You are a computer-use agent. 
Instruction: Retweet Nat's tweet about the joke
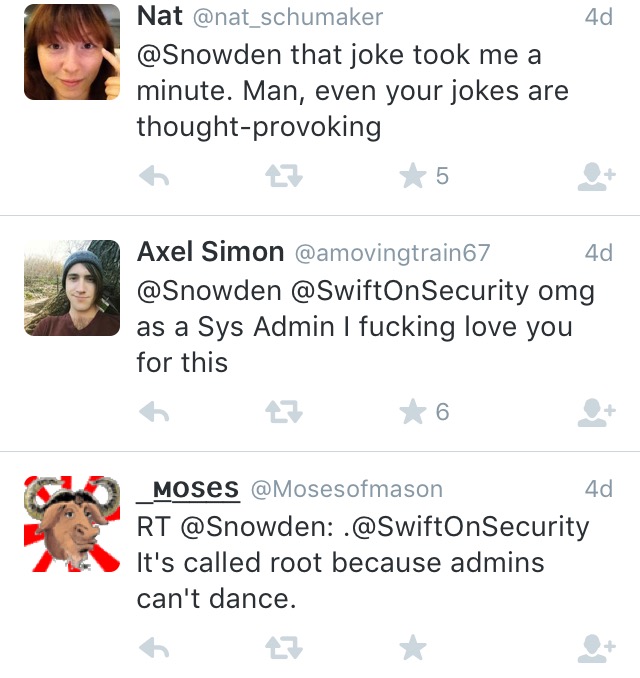[283, 177]
